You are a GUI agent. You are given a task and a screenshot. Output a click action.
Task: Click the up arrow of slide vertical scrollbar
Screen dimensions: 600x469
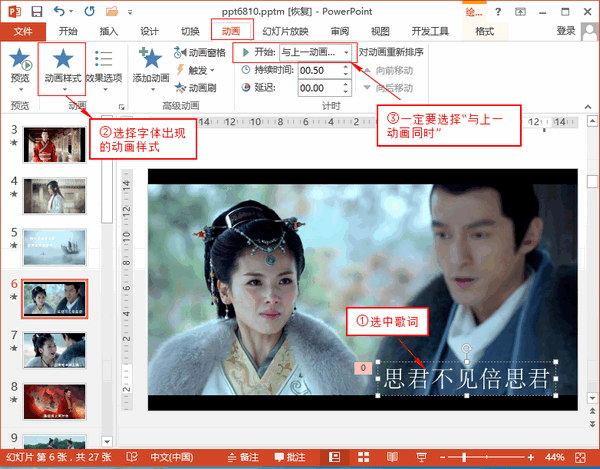[592, 121]
